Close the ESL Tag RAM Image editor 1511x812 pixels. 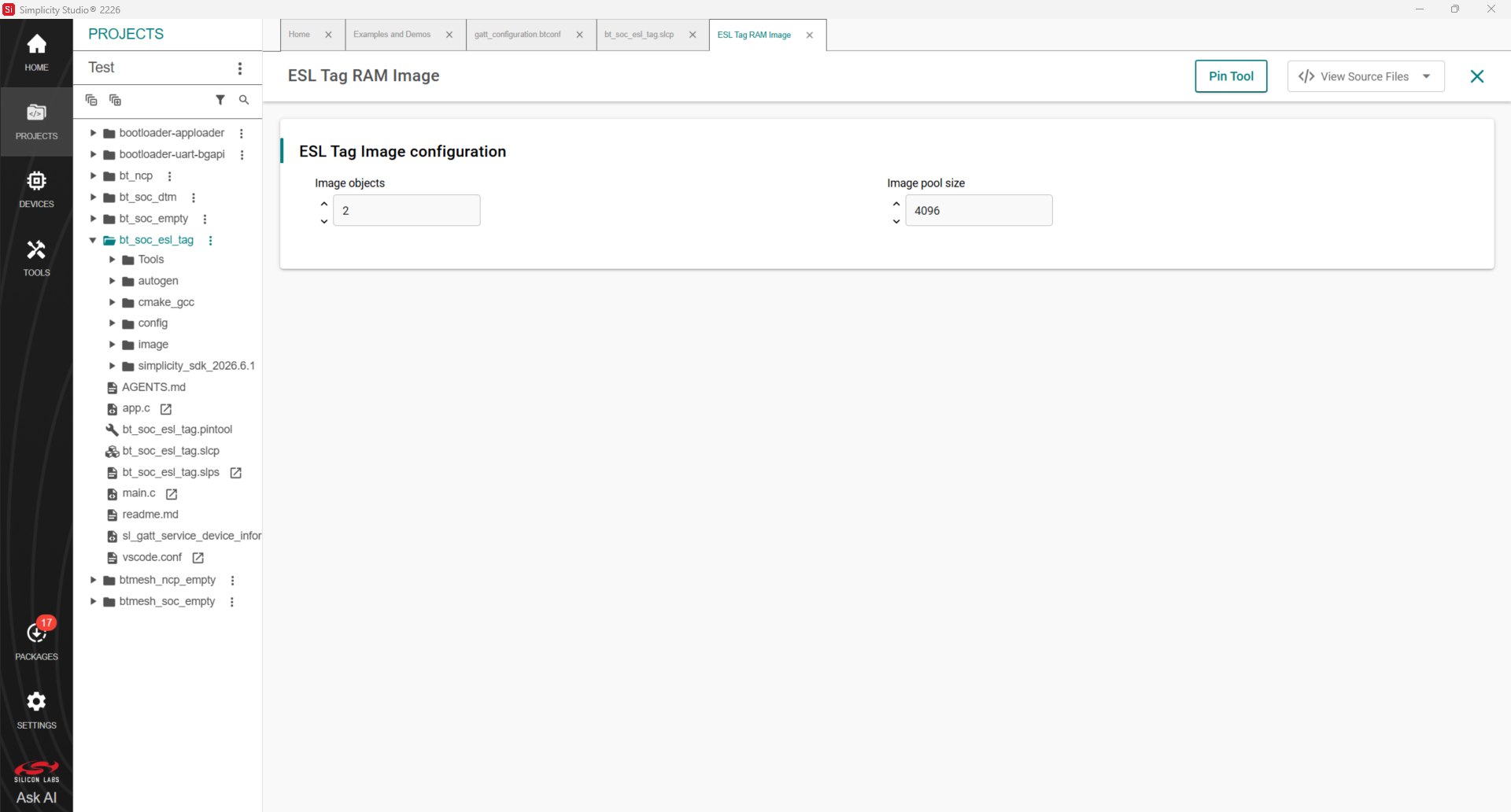point(1477,76)
